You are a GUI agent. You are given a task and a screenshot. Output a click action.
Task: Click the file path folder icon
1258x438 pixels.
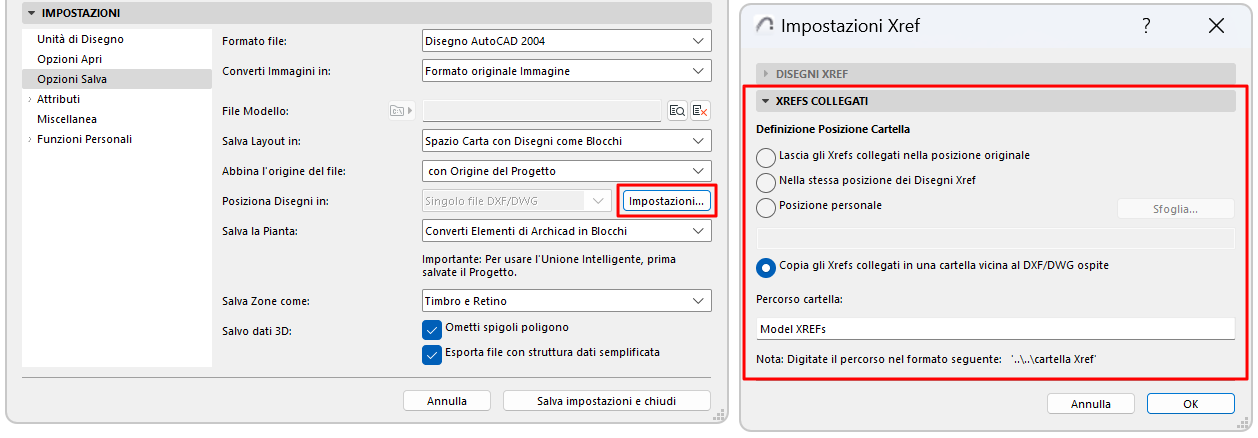tap(400, 111)
